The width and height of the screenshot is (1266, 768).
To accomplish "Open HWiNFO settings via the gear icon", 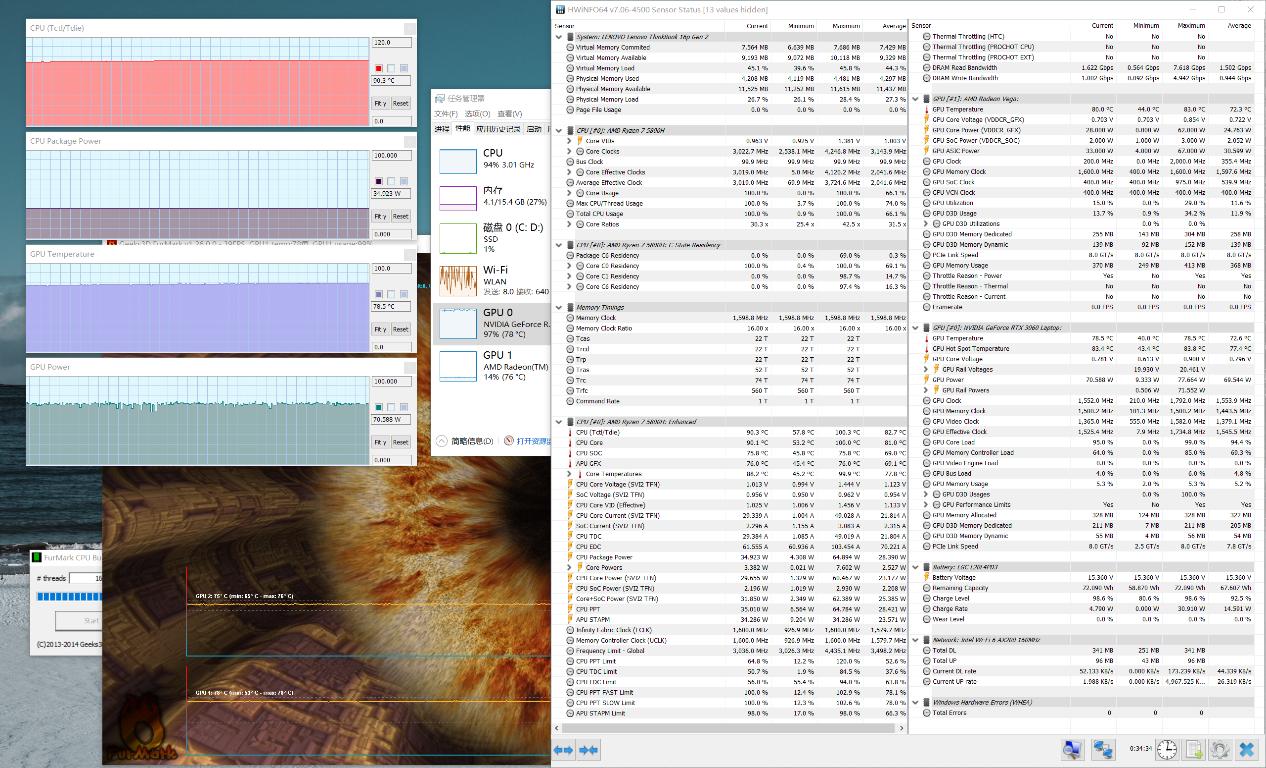I will click(x=1218, y=749).
